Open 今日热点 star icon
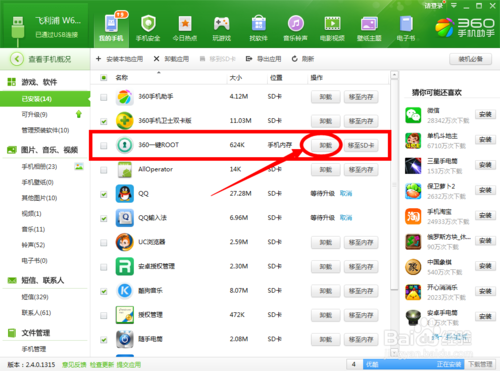This screenshot has height=371, width=500. click(185, 24)
